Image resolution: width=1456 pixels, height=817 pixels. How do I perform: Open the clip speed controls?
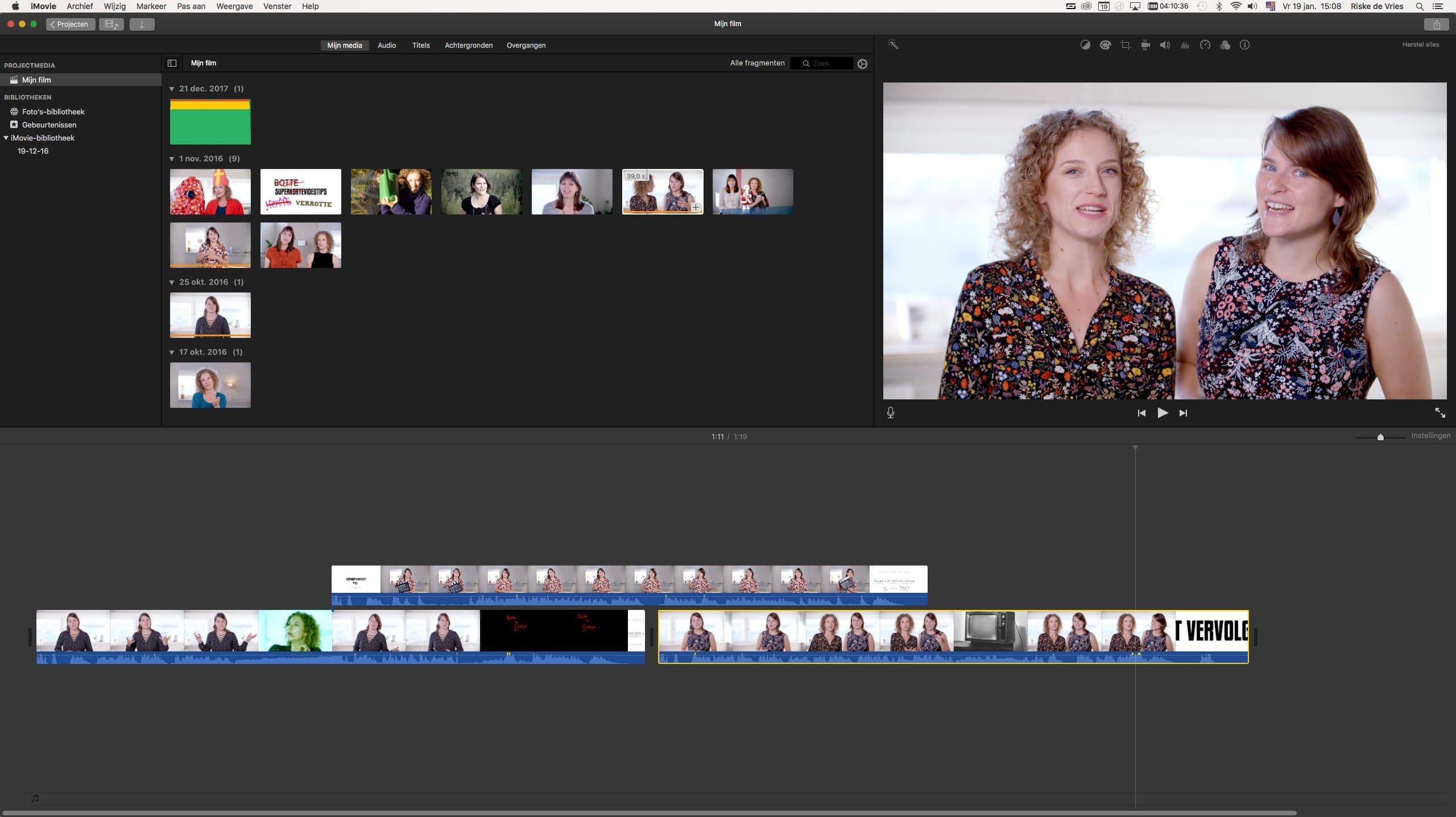click(x=1205, y=45)
